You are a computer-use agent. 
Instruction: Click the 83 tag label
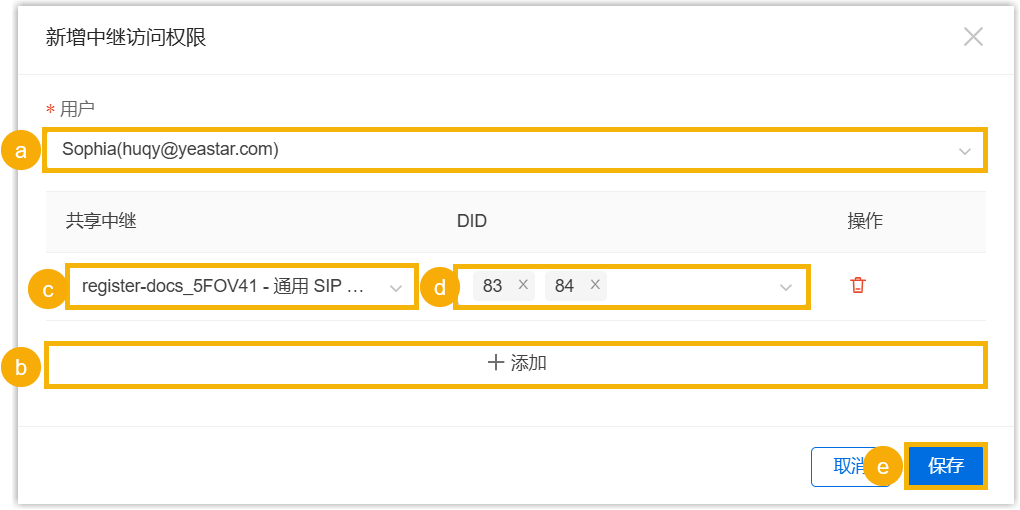point(492,286)
